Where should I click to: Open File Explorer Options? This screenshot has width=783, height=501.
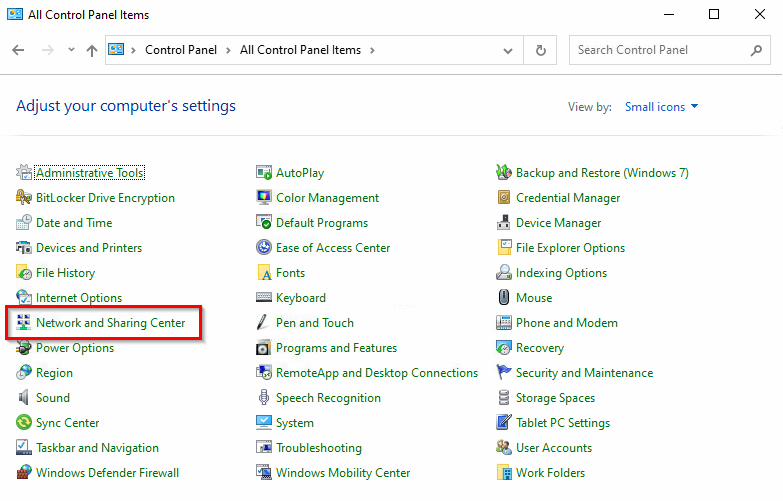pyautogui.click(x=570, y=248)
